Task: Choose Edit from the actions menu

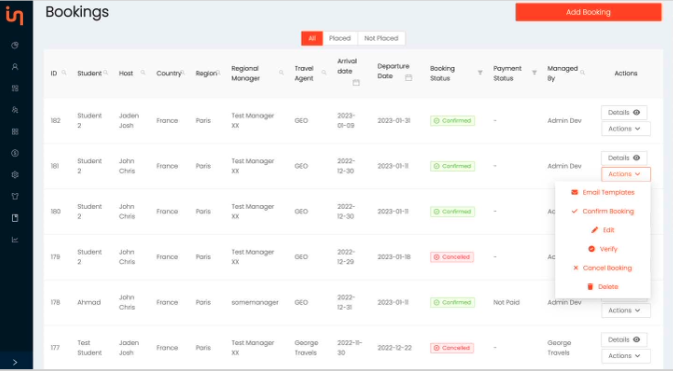Action: coord(603,230)
